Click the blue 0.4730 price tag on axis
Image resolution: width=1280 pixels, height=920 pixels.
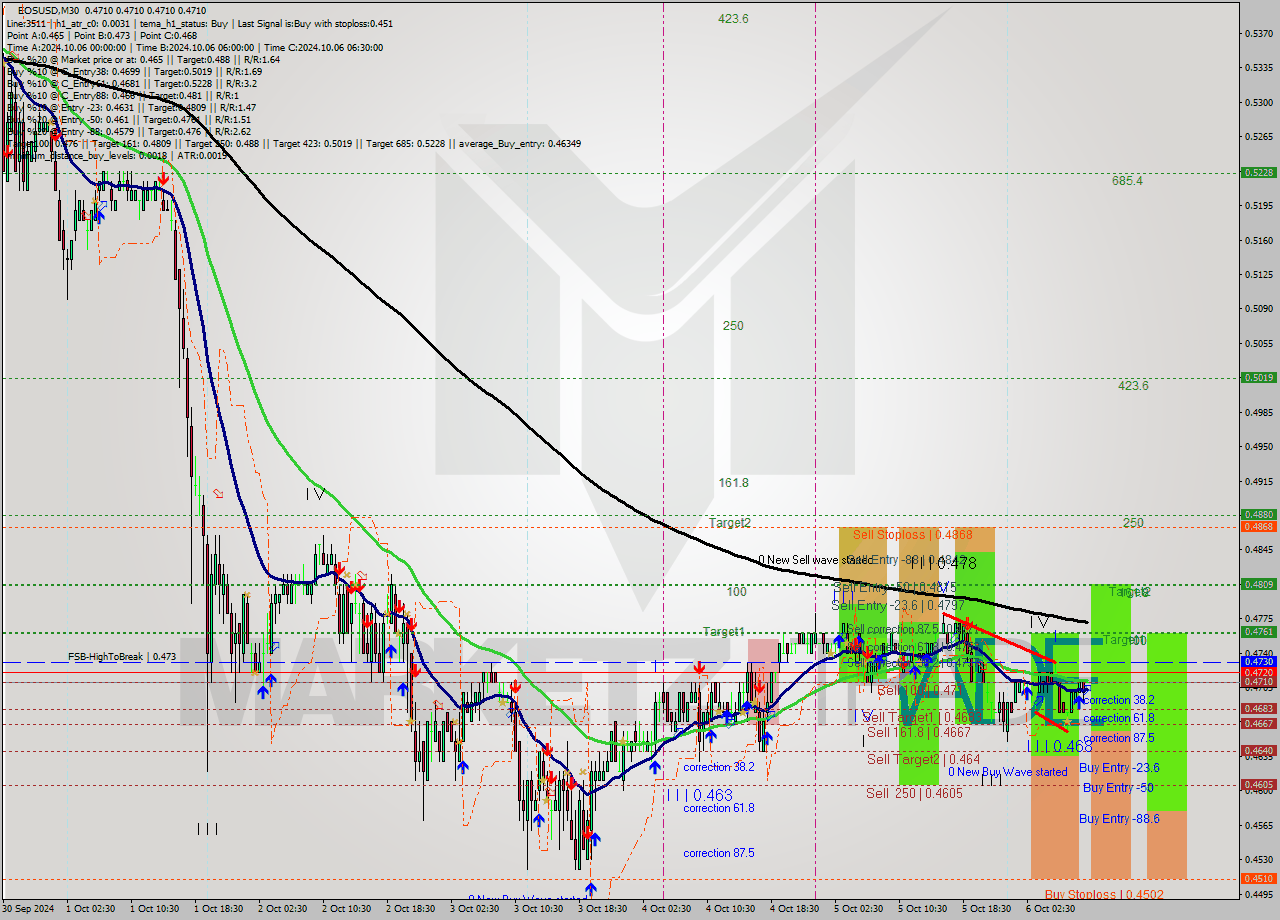click(x=1257, y=661)
